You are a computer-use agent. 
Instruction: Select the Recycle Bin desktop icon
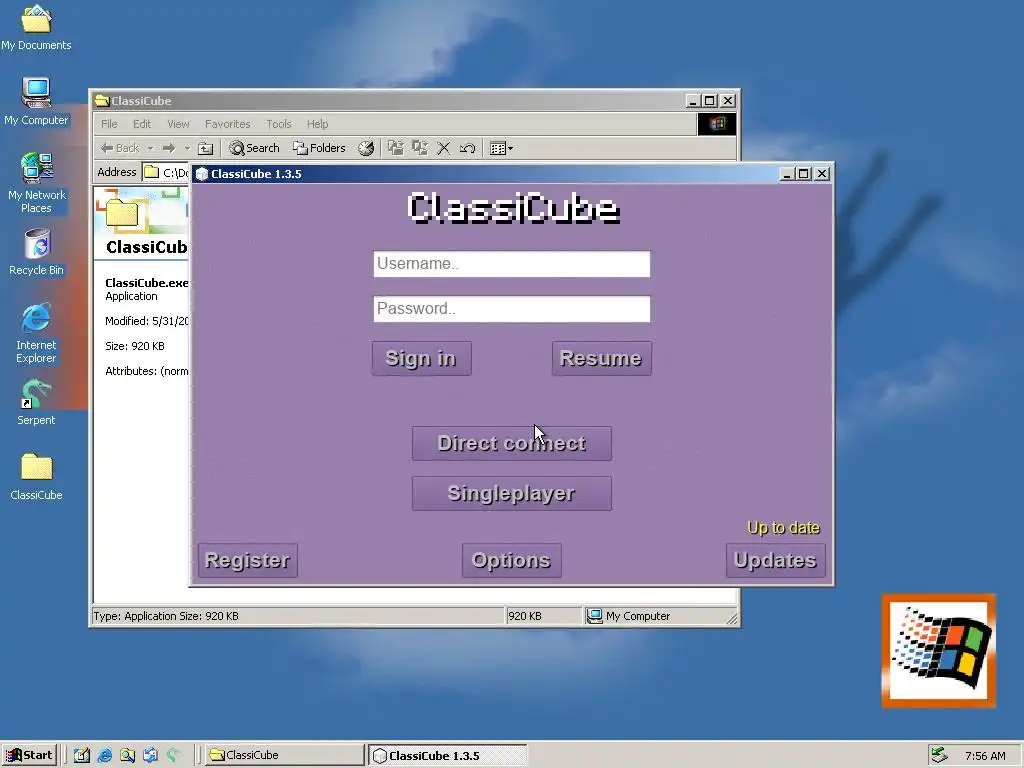36,252
